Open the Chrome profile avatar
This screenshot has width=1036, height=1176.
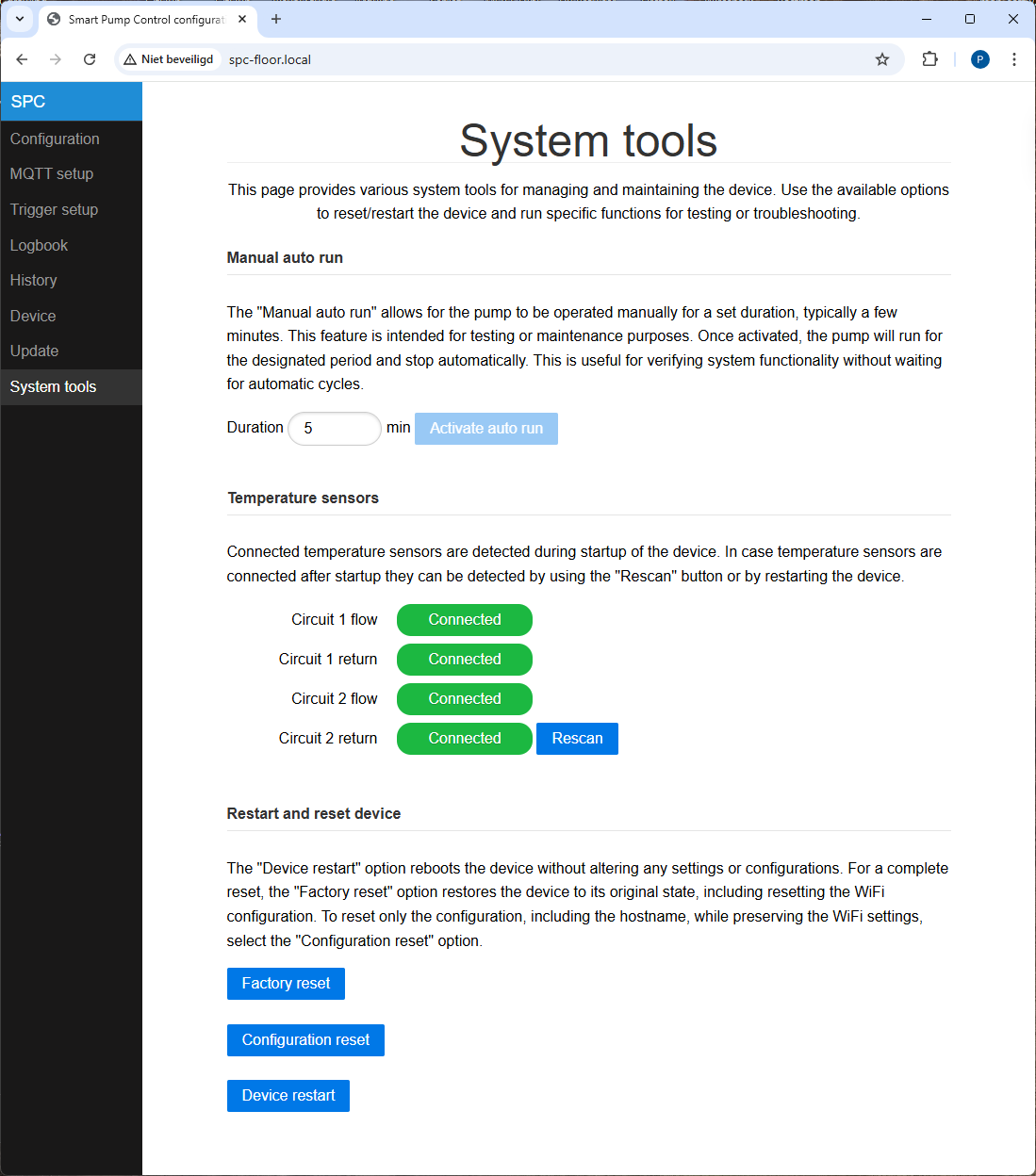coord(980,59)
